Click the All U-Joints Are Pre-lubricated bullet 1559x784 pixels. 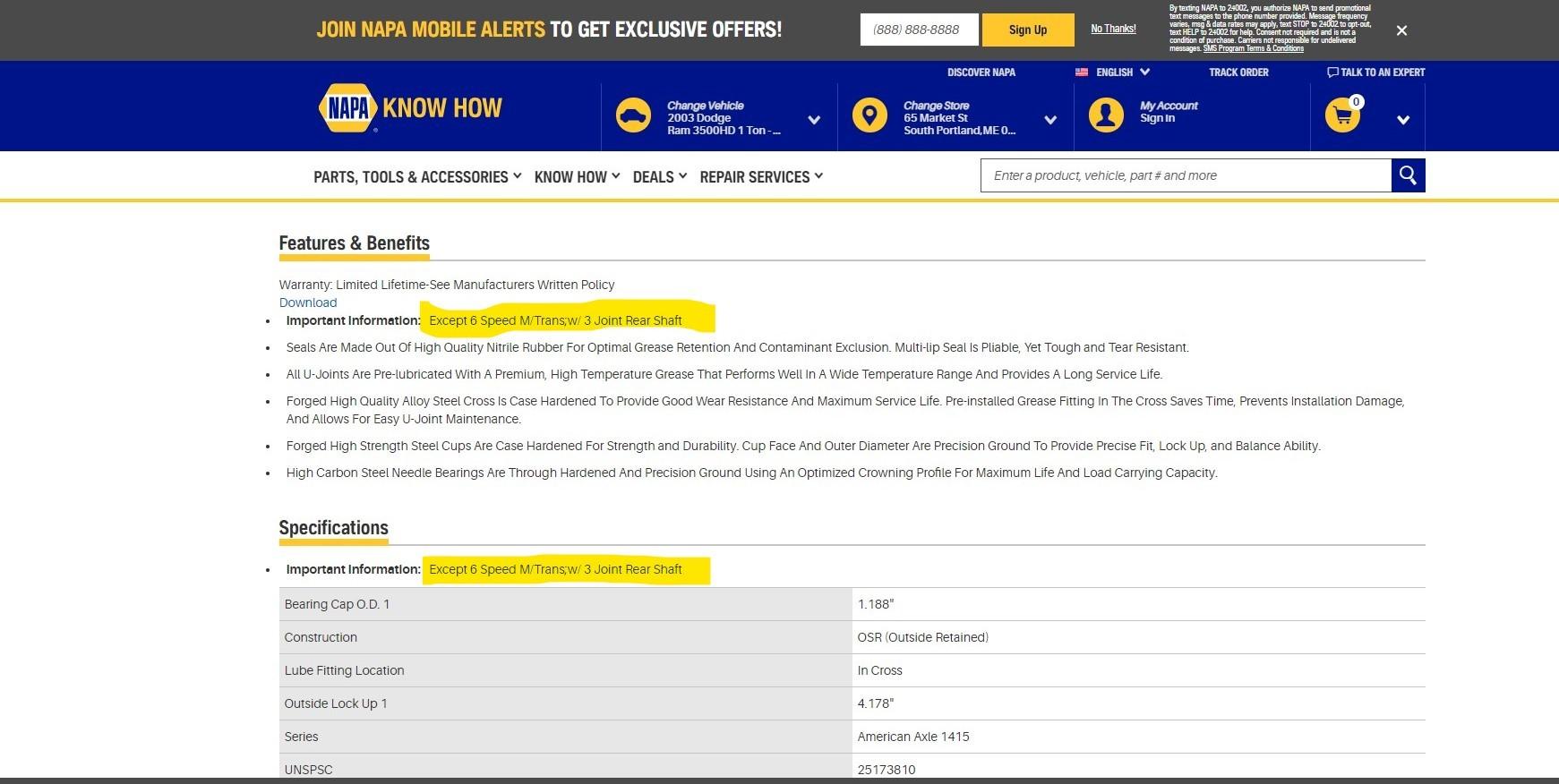click(x=724, y=374)
